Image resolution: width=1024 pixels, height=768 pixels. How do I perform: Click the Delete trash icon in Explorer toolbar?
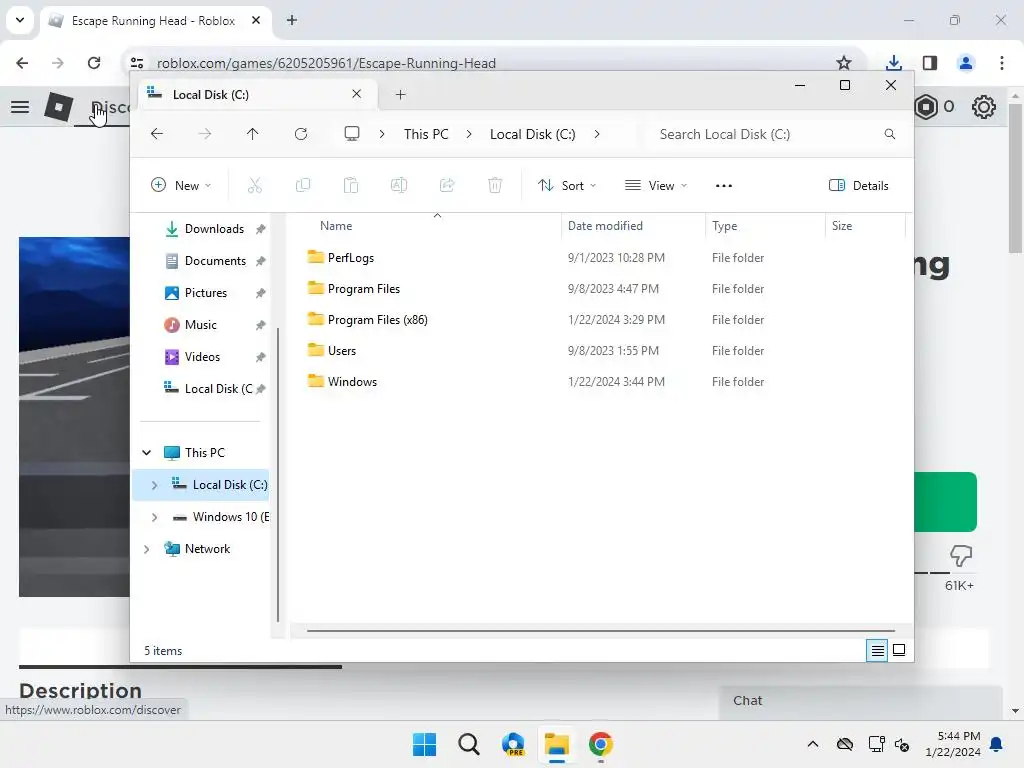(495, 185)
